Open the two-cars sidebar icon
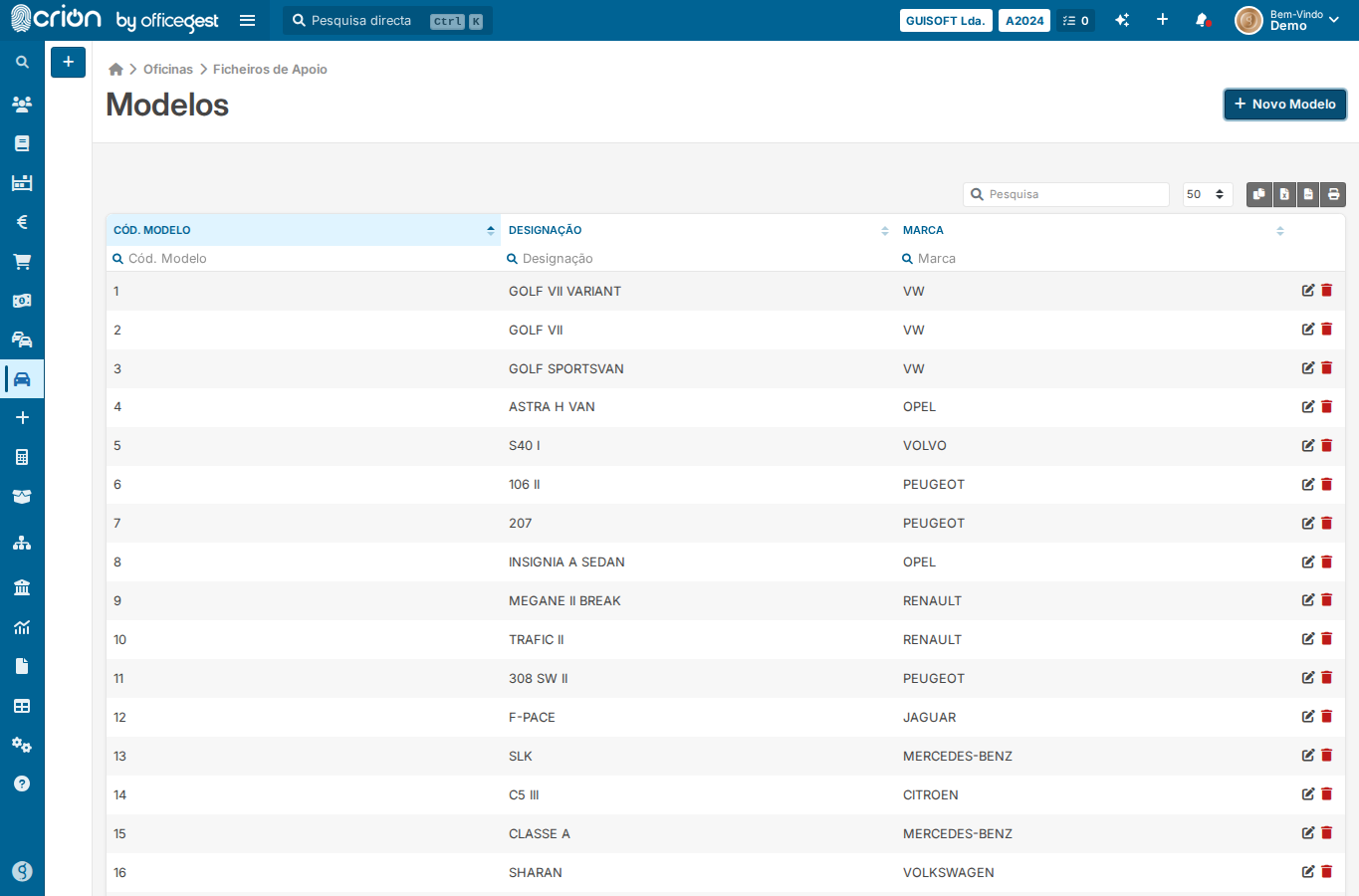 tap(22, 339)
